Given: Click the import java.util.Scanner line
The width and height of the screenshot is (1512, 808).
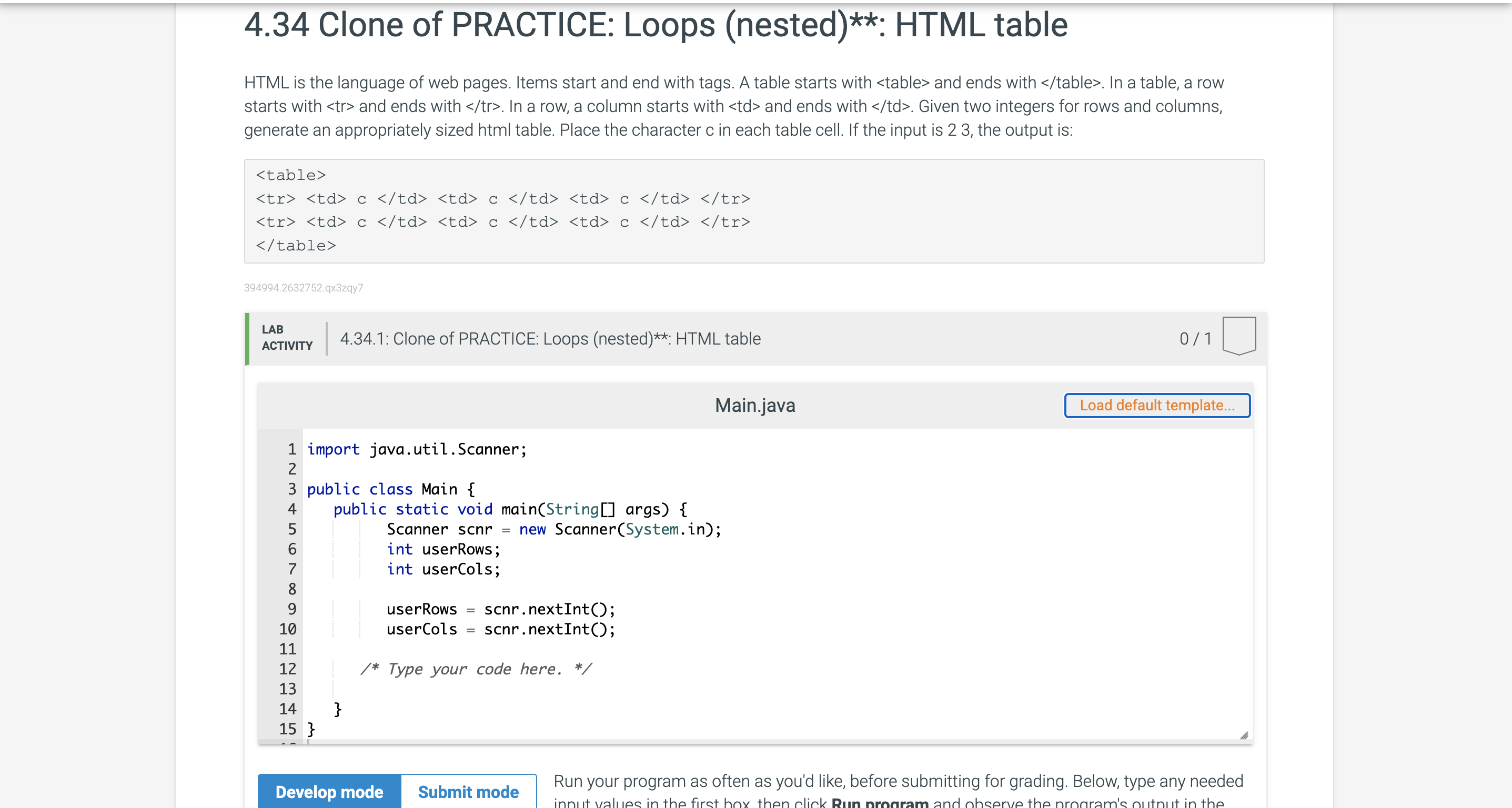Looking at the screenshot, I should coord(417,449).
